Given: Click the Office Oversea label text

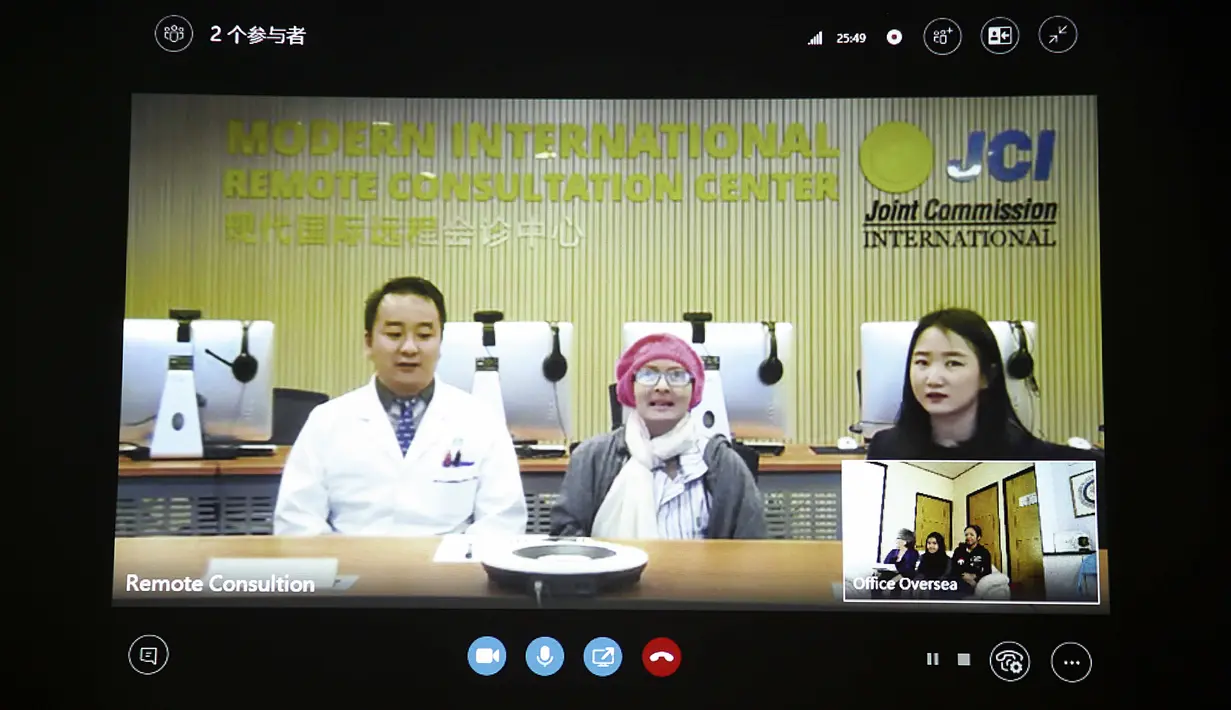Looking at the screenshot, I should coord(905,583).
